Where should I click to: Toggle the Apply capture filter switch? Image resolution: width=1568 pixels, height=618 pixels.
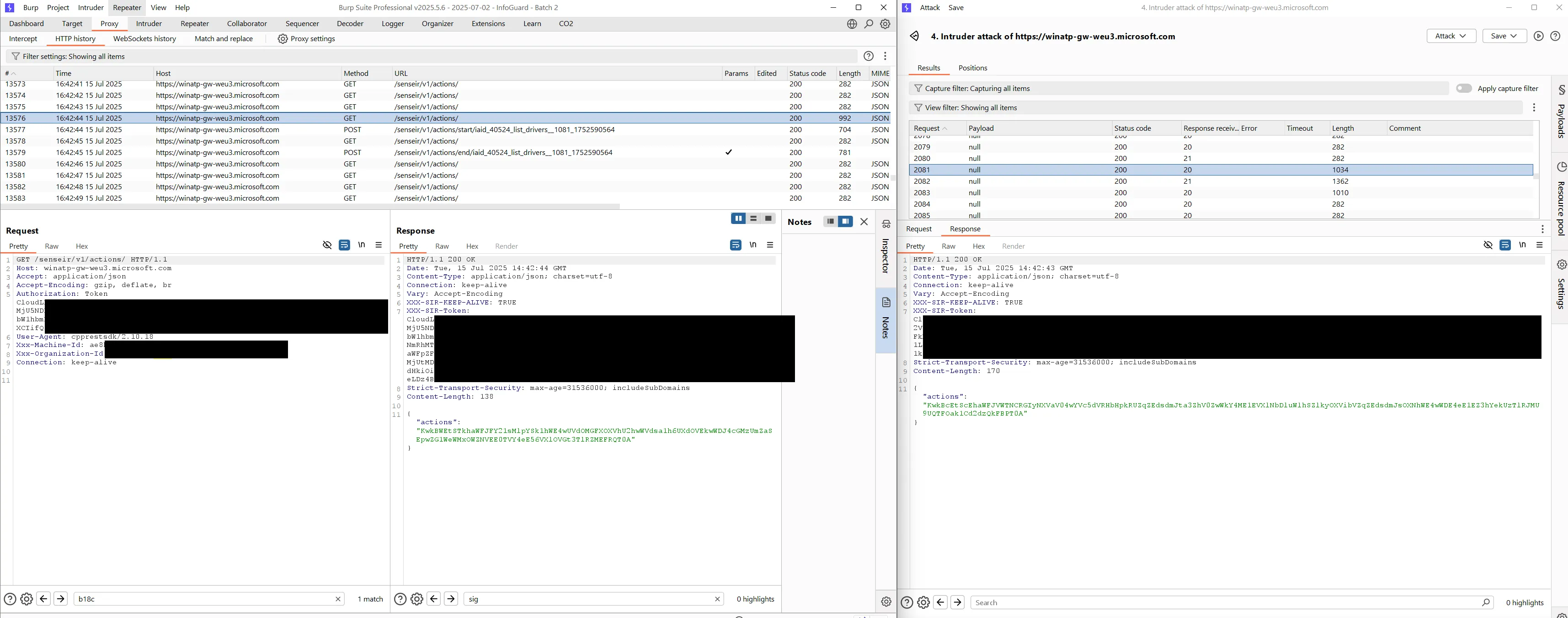(x=1463, y=88)
